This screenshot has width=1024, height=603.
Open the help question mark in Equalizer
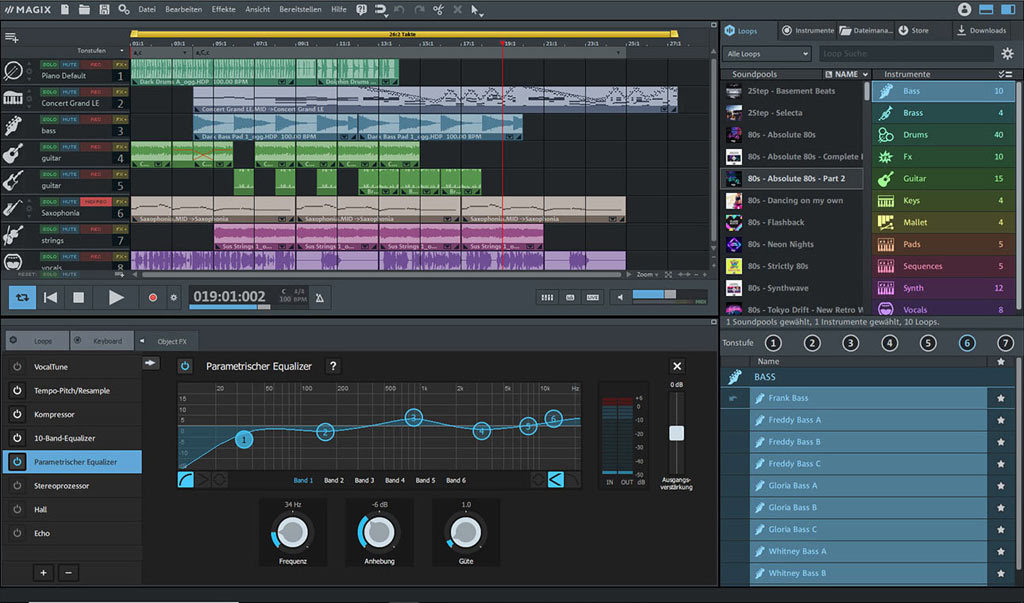point(333,366)
